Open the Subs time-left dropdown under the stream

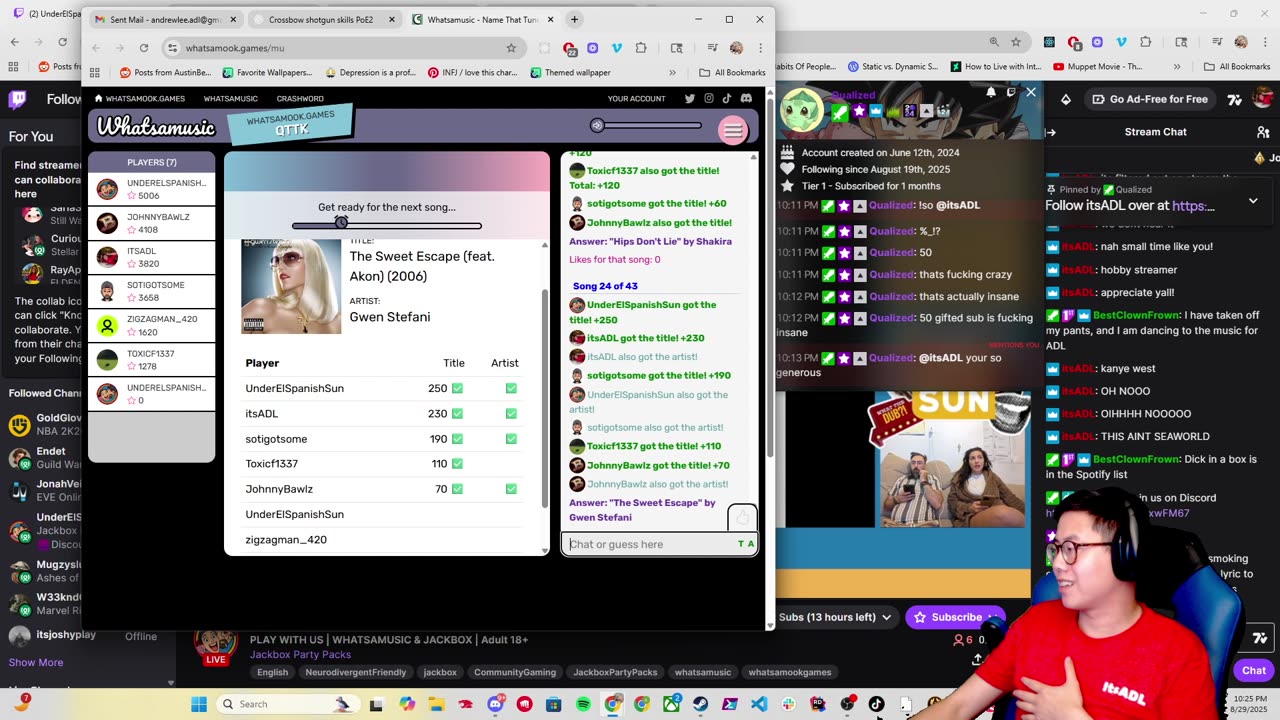point(836,617)
